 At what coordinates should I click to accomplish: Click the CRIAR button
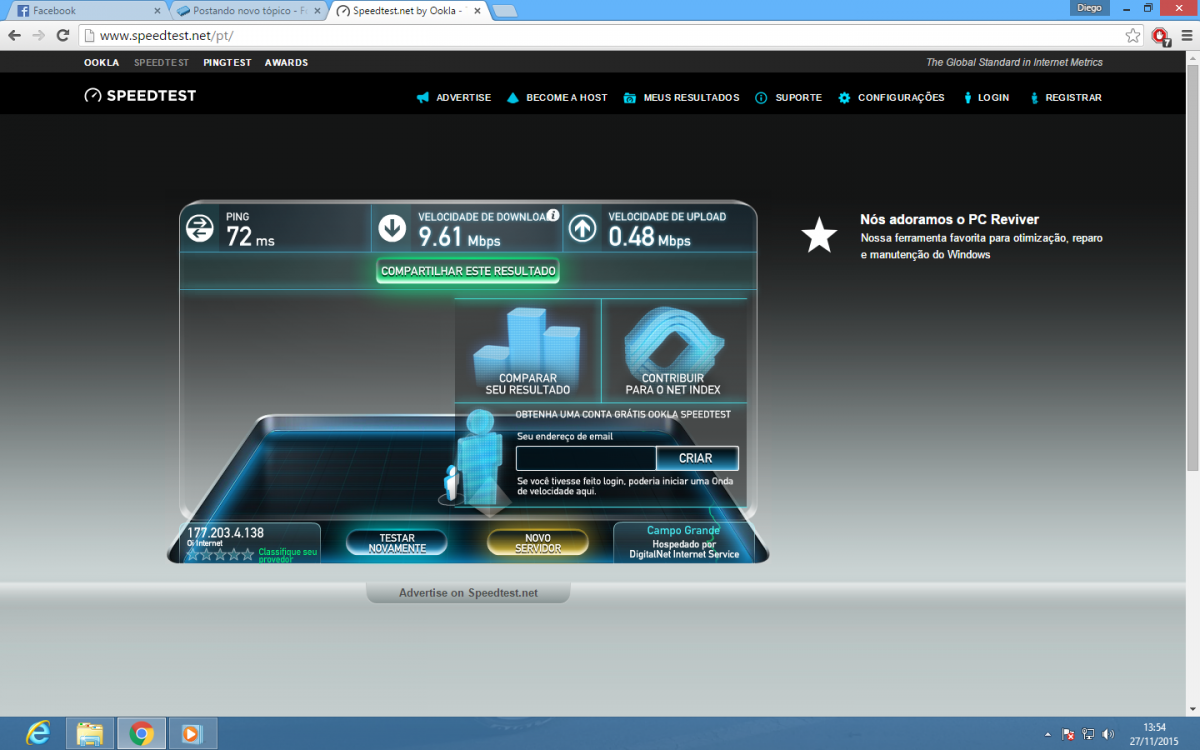(x=697, y=458)
